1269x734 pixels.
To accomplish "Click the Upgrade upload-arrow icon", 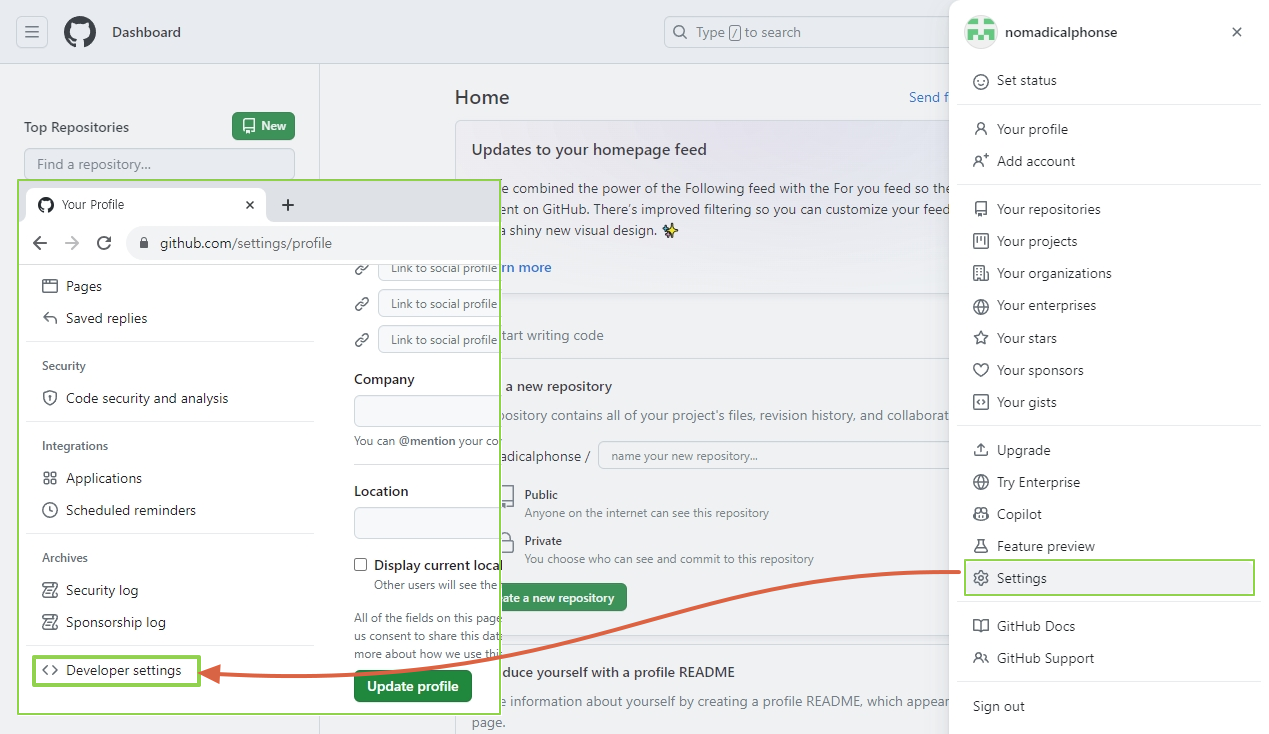I will click(981, 450).
